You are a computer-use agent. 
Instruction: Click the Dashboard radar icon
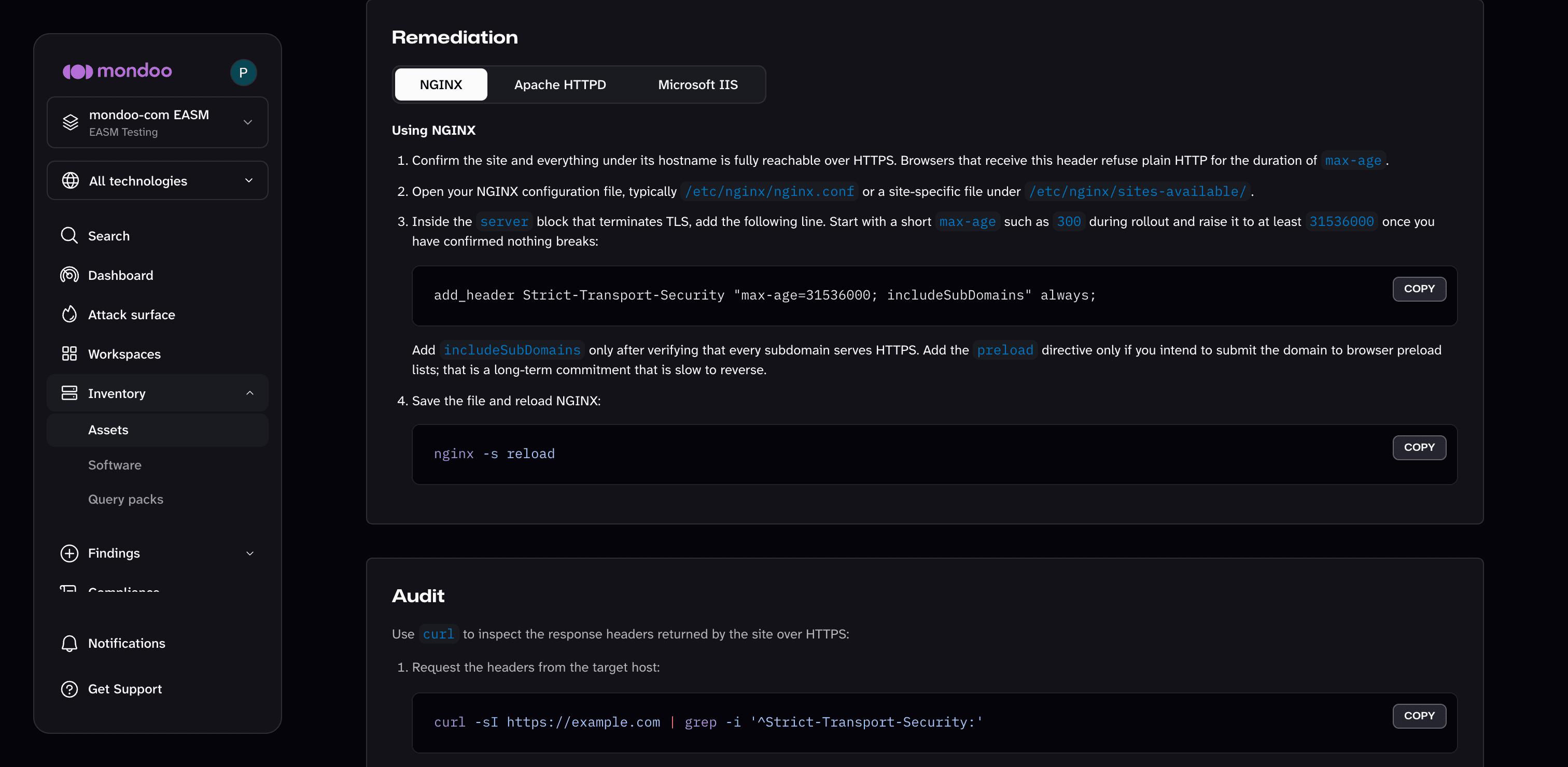tap(69, 275)
